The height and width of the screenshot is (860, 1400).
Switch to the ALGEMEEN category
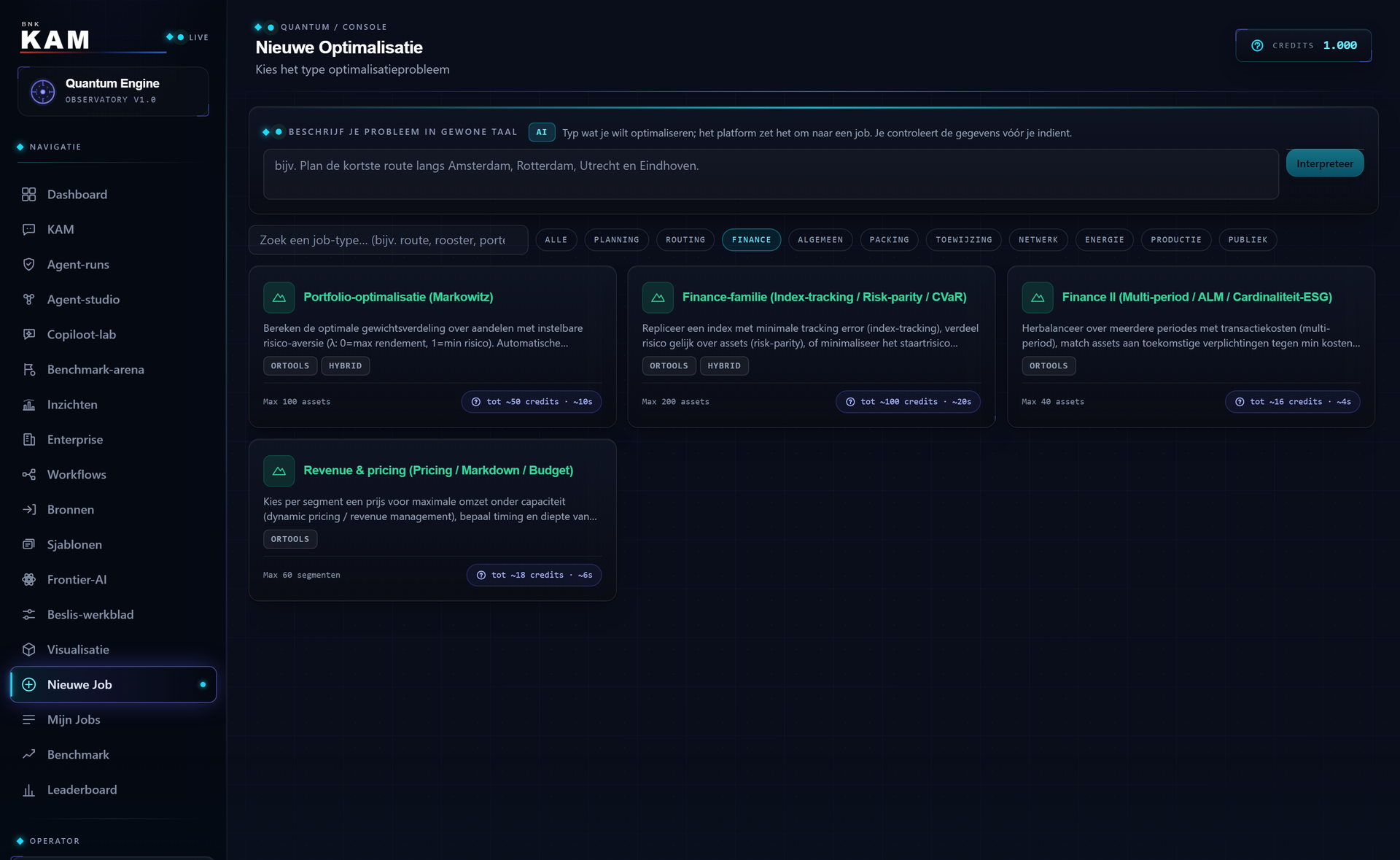coord(820,240)
